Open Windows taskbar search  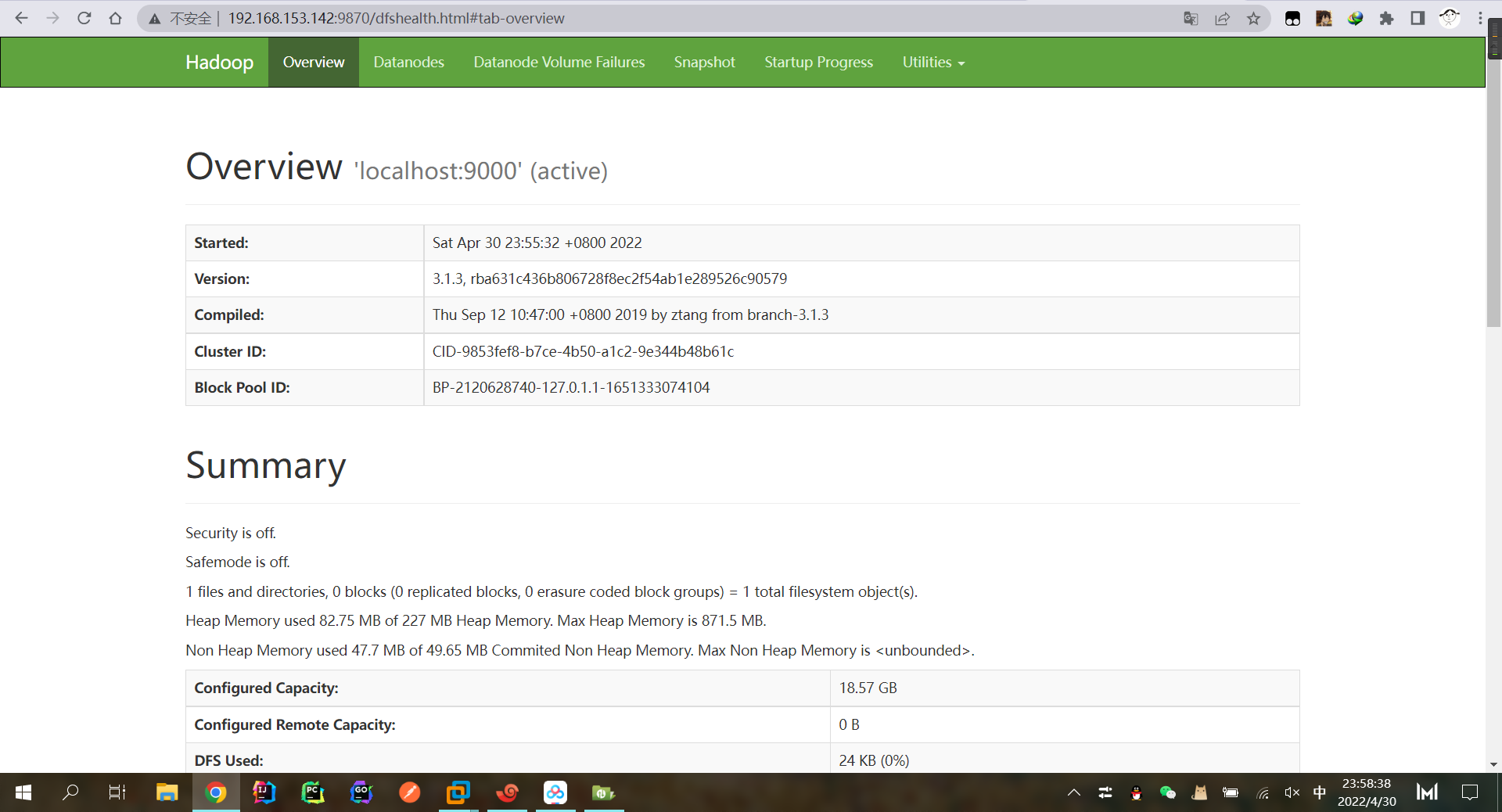coord(70,792)
